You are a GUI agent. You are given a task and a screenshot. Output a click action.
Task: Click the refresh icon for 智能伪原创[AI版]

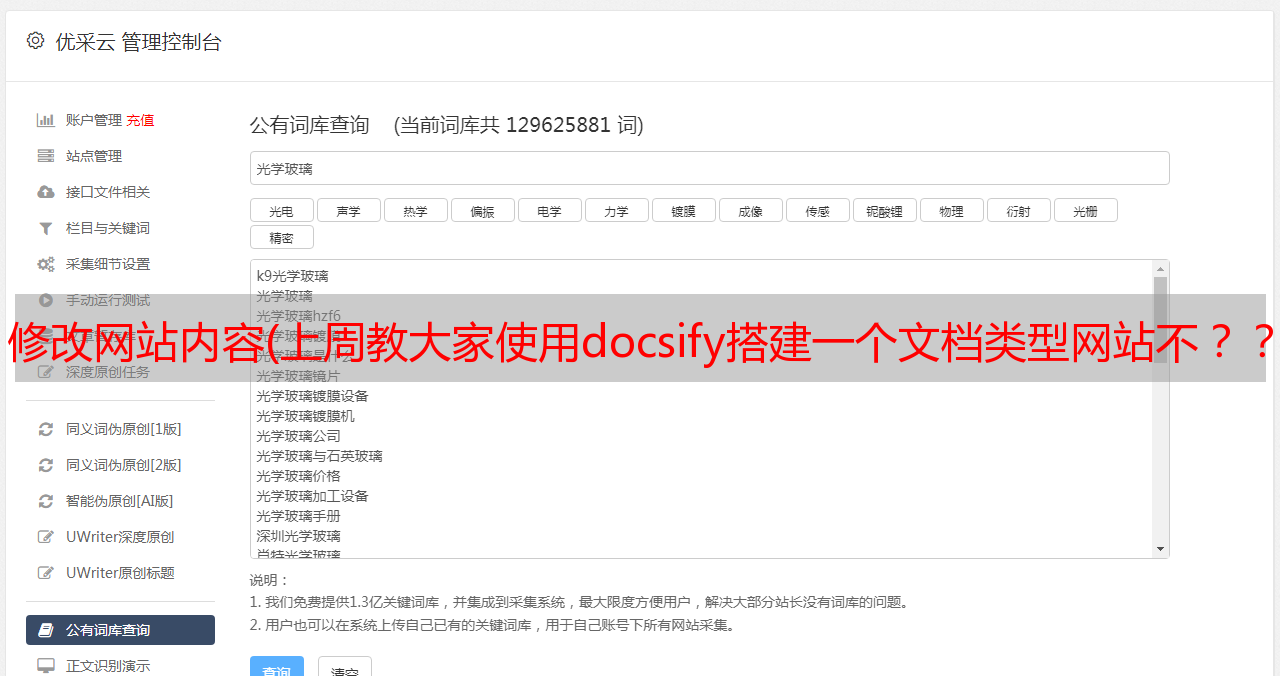click(46, 501)
